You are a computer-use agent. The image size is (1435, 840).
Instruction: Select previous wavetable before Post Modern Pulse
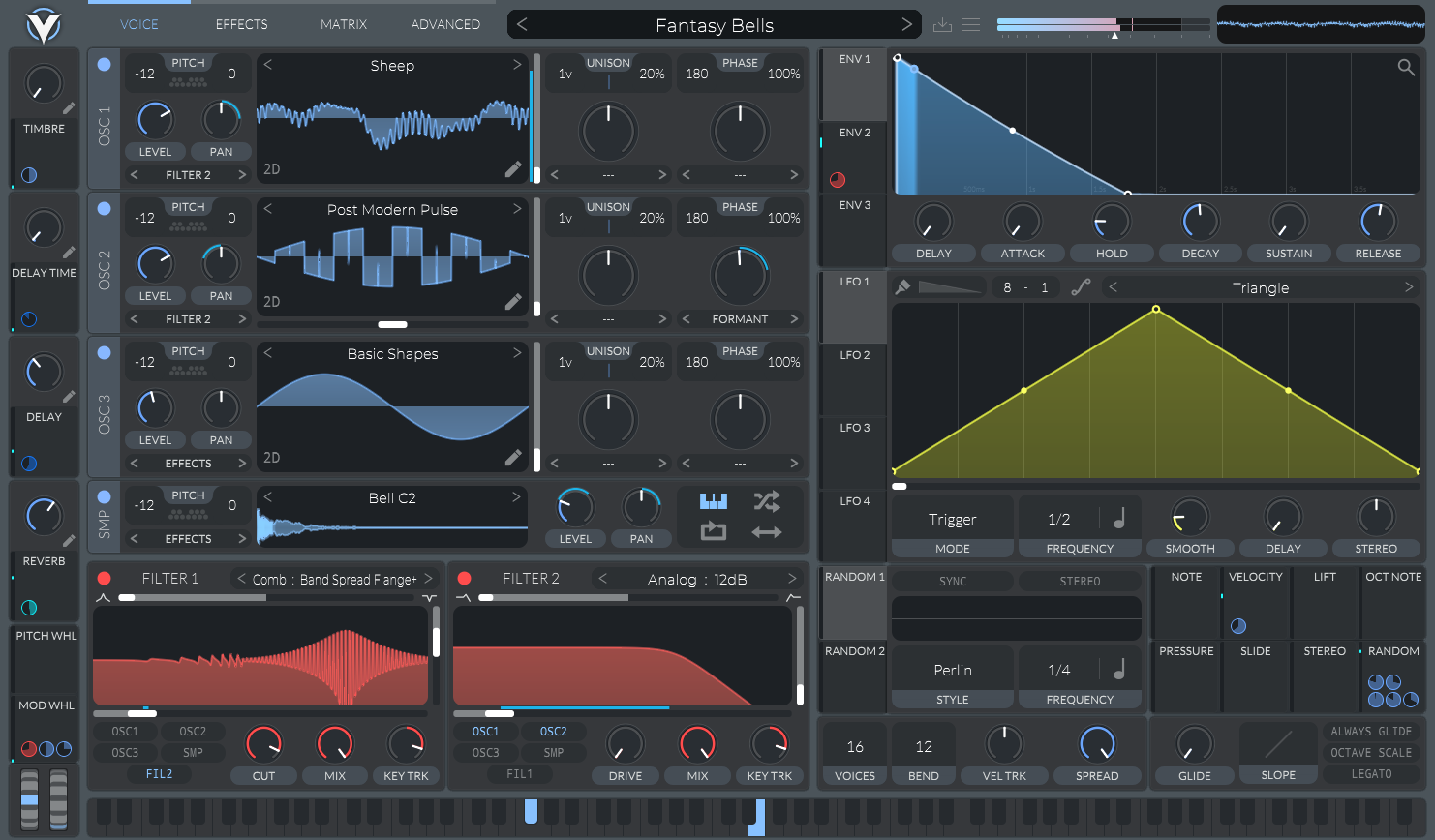tap(268, 209)
